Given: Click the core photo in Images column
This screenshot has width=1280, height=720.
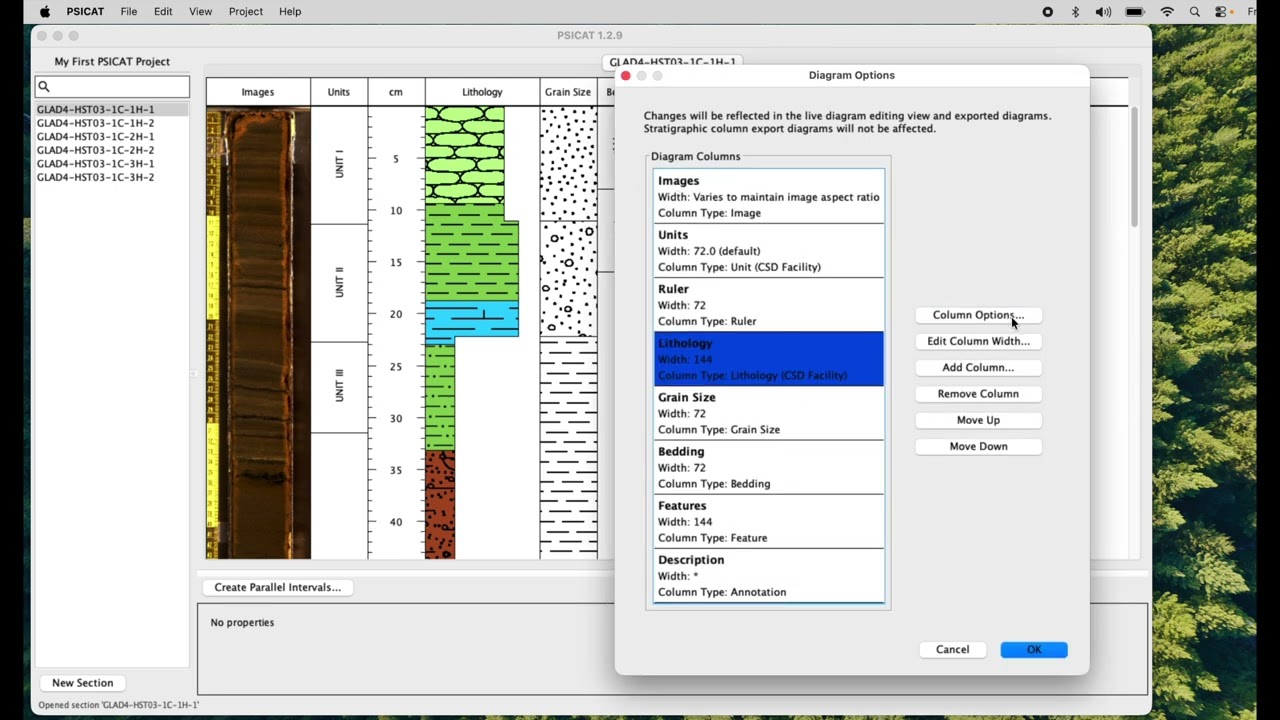Looking at the screenshot, I should 258,333.
